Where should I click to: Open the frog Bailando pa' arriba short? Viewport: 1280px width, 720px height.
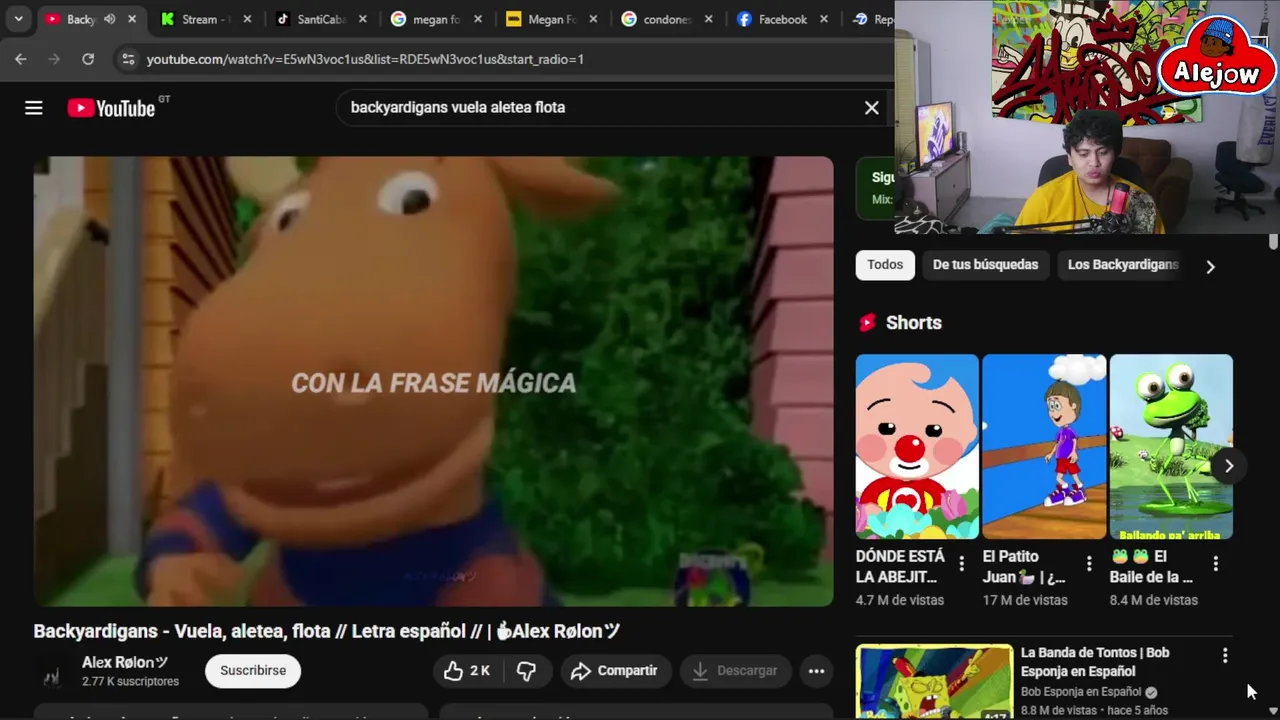pos(1171,446)
